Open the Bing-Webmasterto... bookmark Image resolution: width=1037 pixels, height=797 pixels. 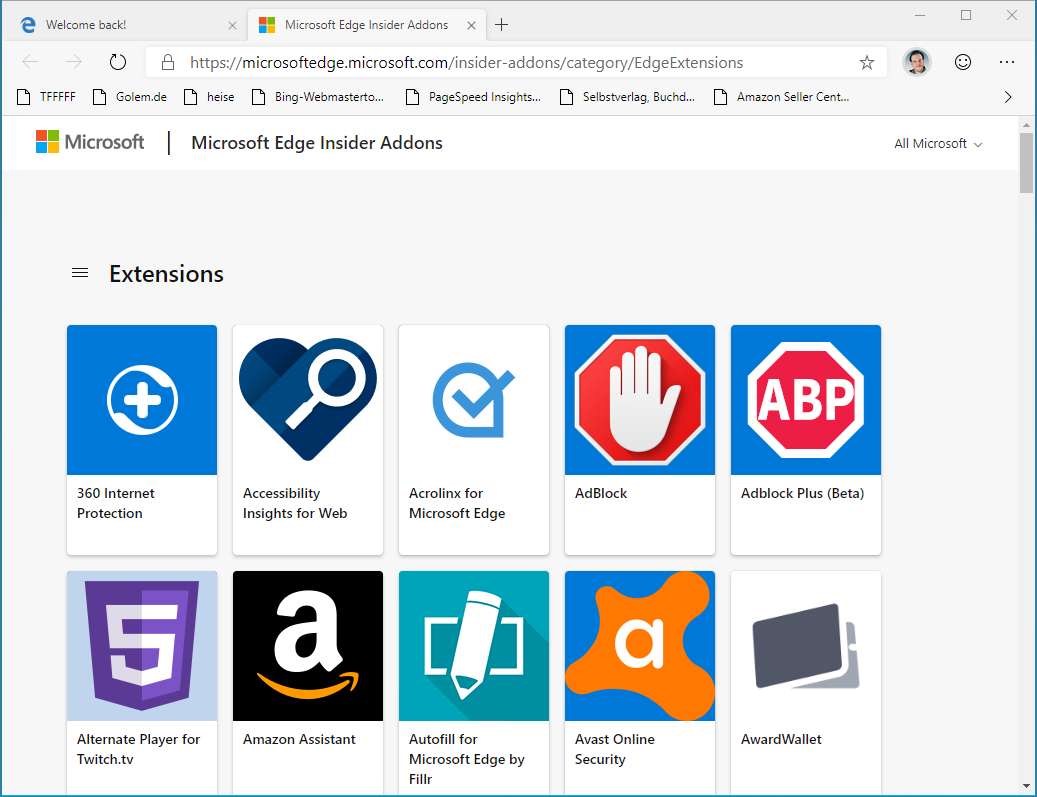(x=318, y=97)
